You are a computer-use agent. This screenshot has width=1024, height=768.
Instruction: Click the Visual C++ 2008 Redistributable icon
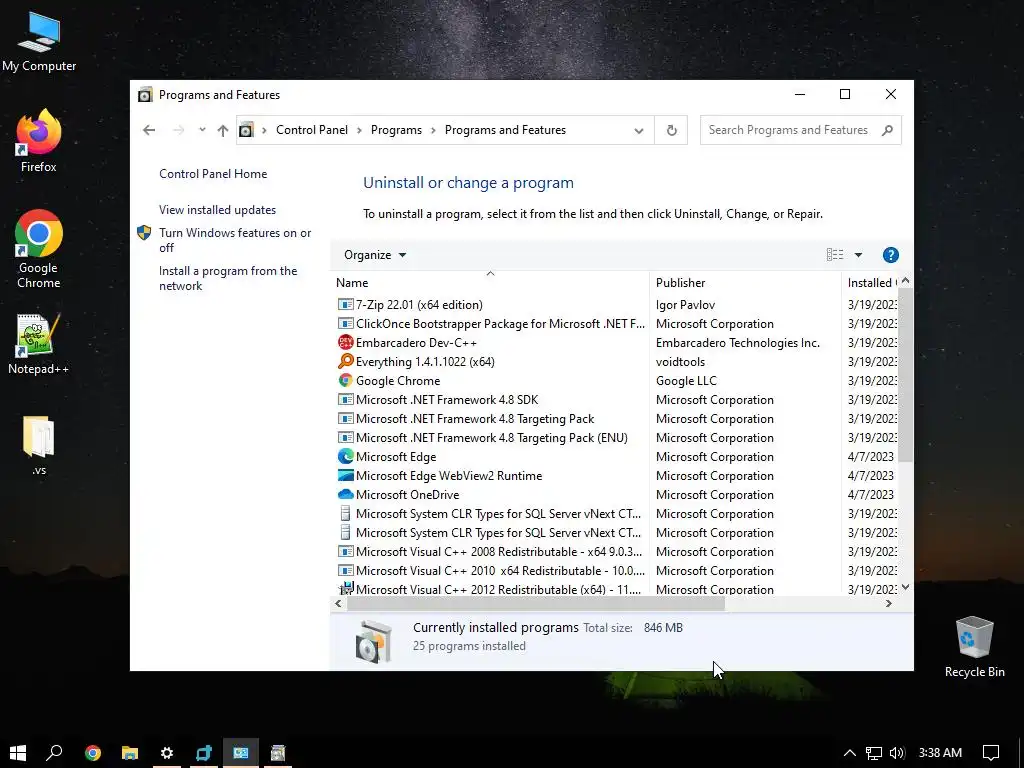tap(345, 551)
